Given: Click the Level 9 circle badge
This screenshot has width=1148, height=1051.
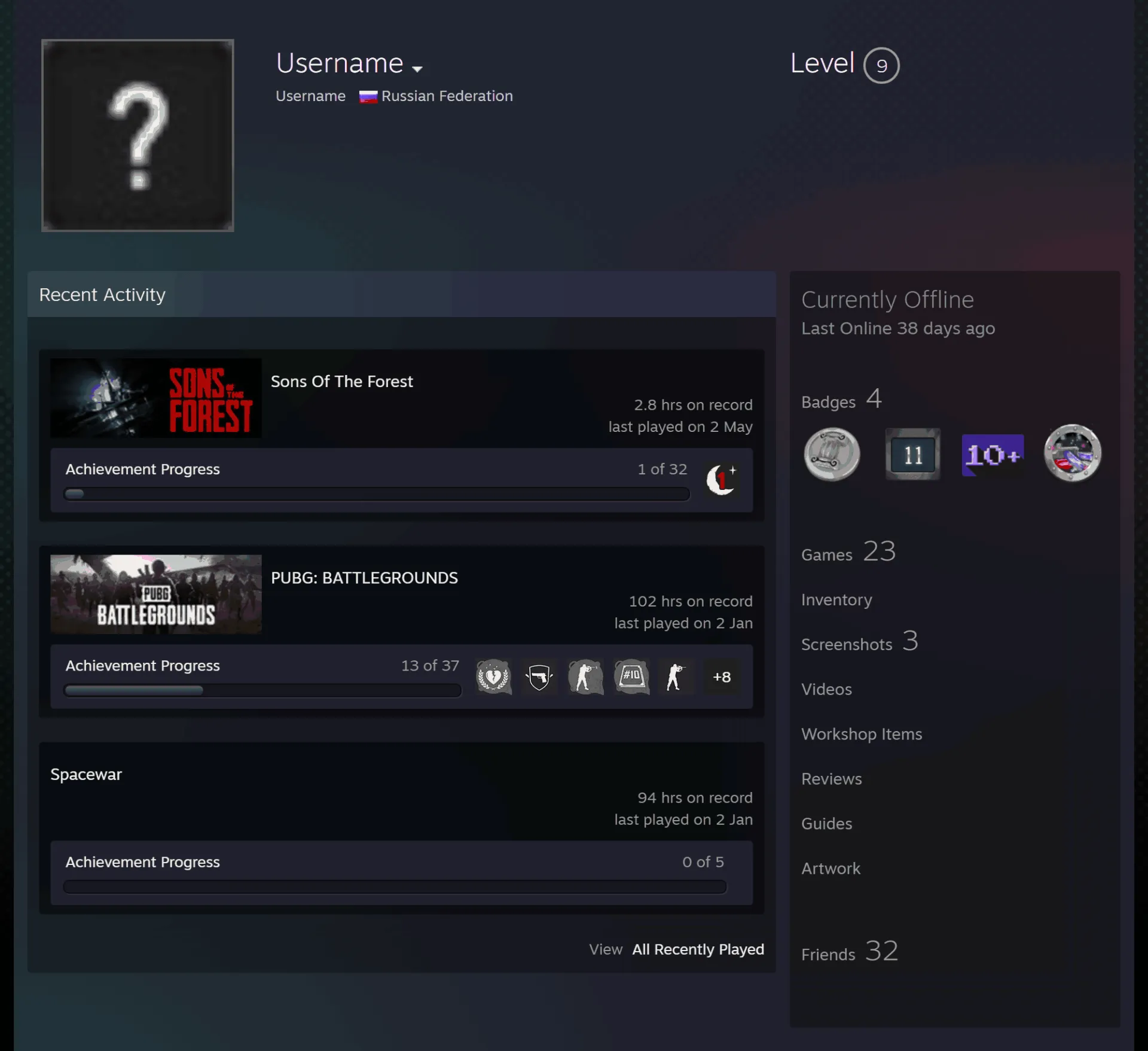Looking at the screenshot, I should 881,65.
